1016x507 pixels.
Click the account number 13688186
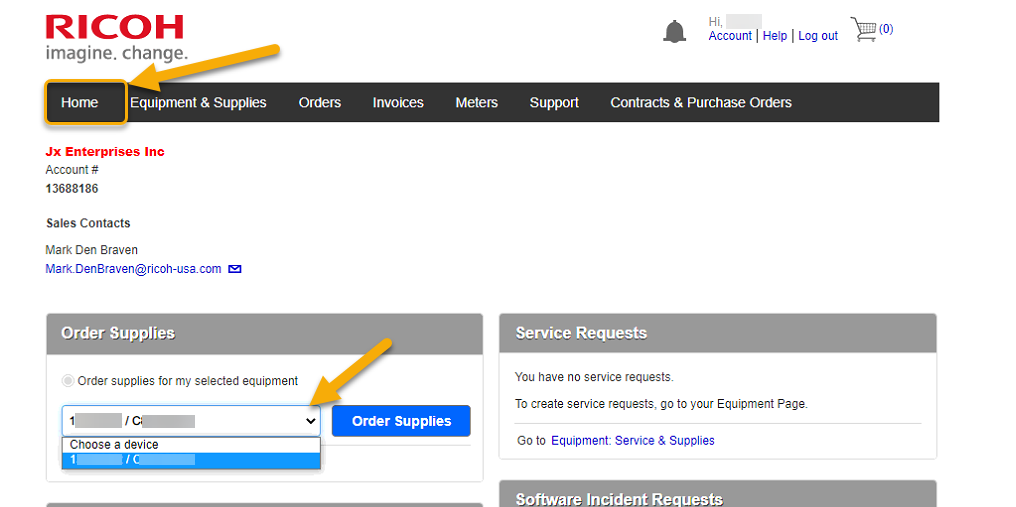coord(72,189)
